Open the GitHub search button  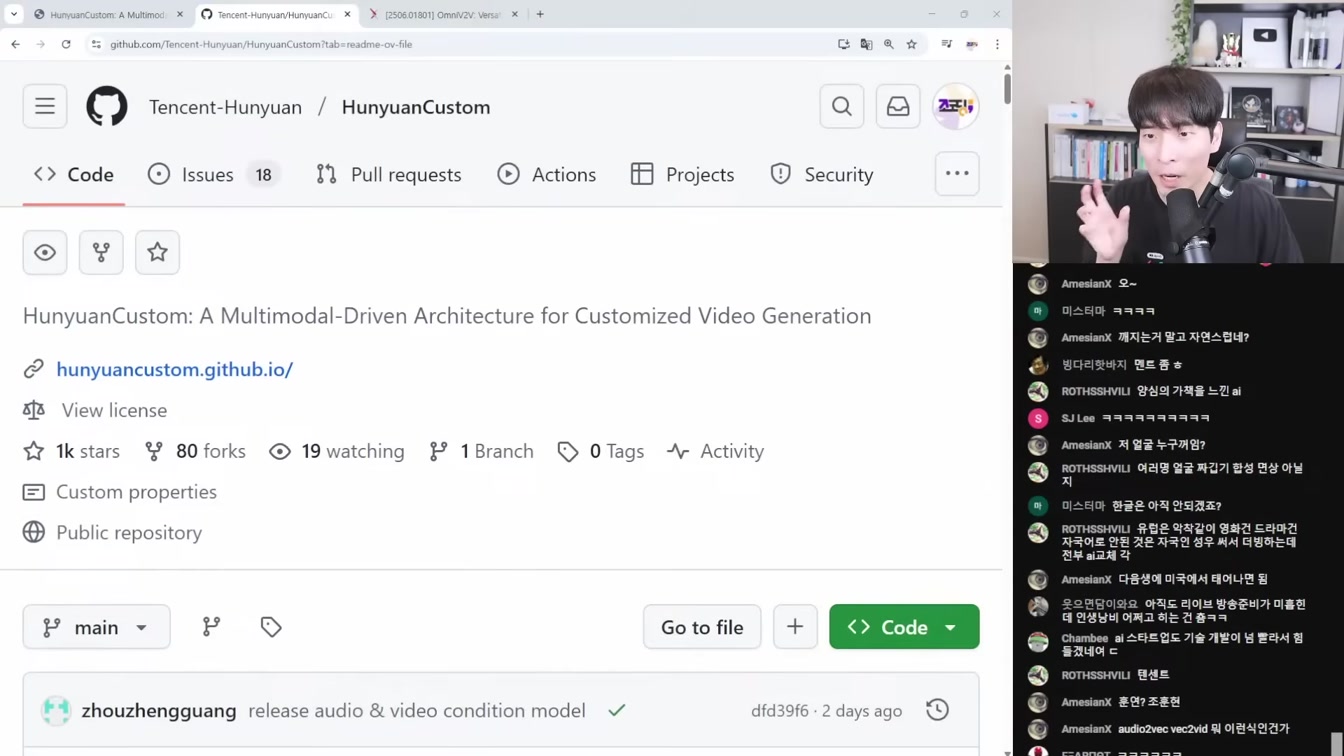click(842, 106)
